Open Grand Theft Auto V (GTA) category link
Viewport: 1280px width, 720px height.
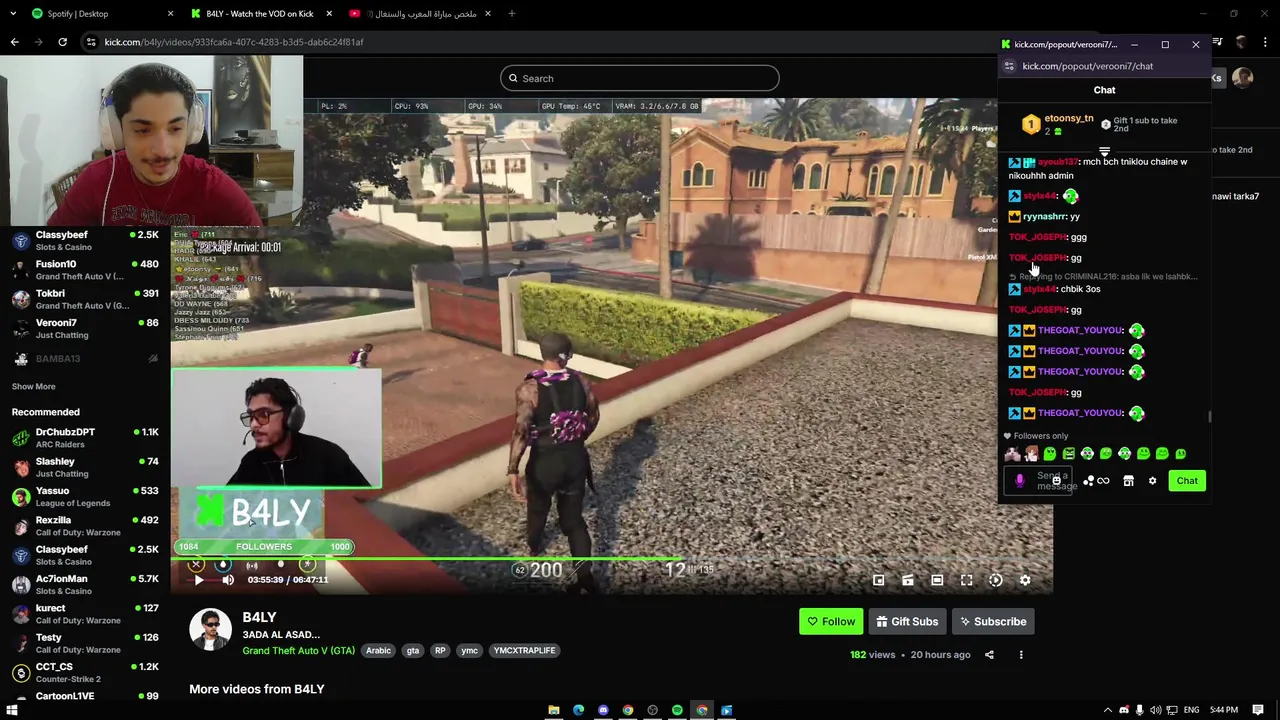click(x=298, y=651)
